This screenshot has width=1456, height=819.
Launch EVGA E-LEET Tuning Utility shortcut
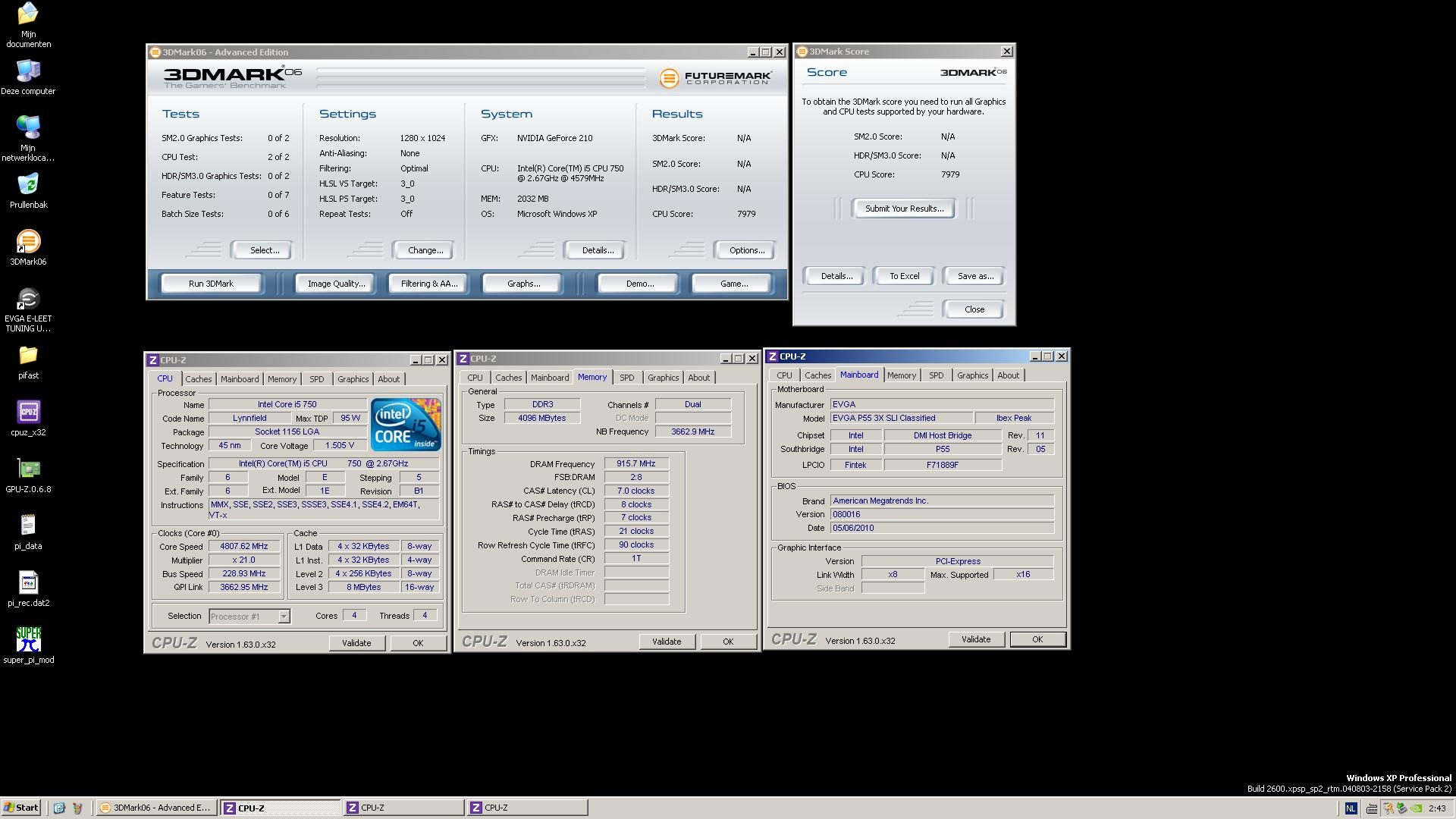pos(28,310)
